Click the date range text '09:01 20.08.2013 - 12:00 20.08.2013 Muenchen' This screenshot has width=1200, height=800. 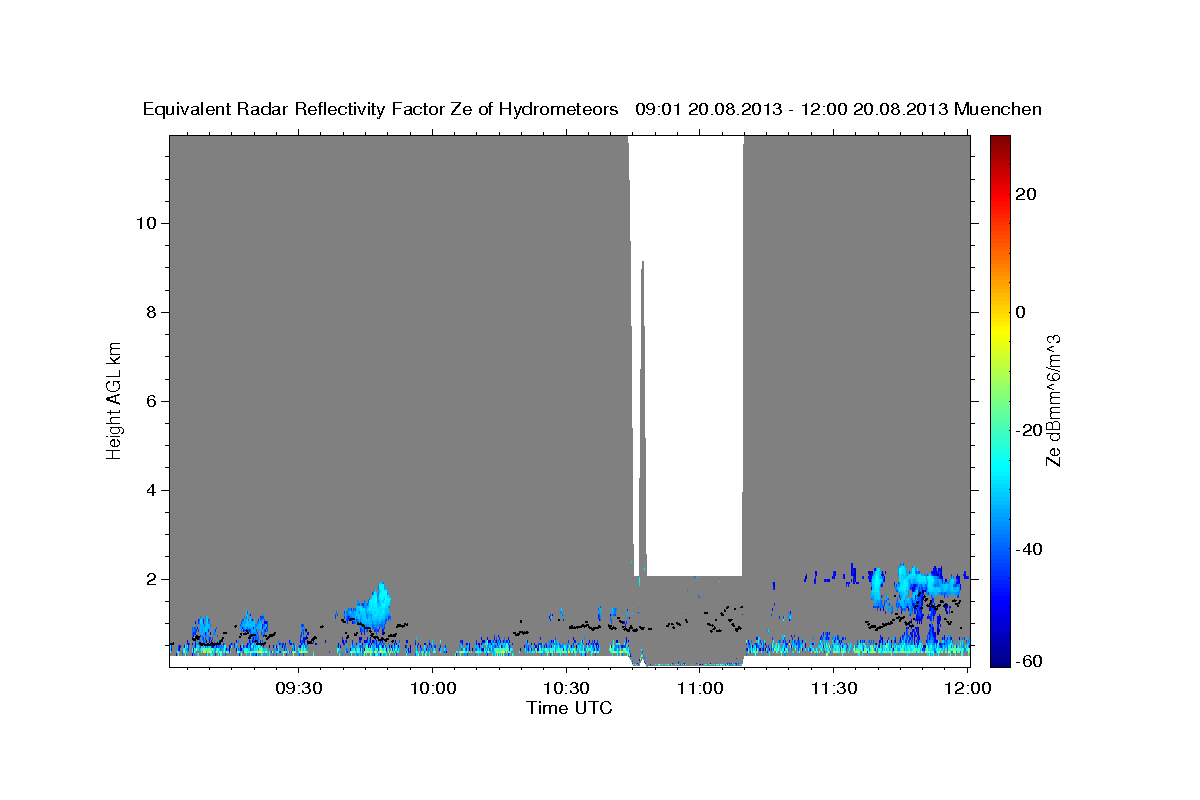[x=839, y=110]
